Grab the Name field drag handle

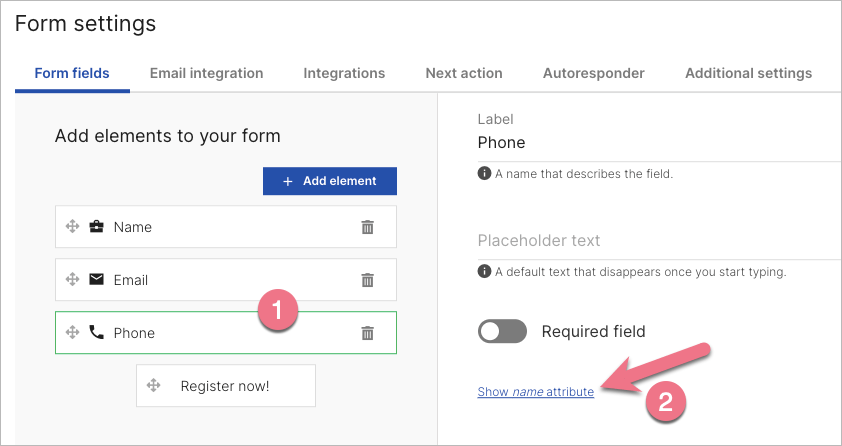[x=72, y=227]
